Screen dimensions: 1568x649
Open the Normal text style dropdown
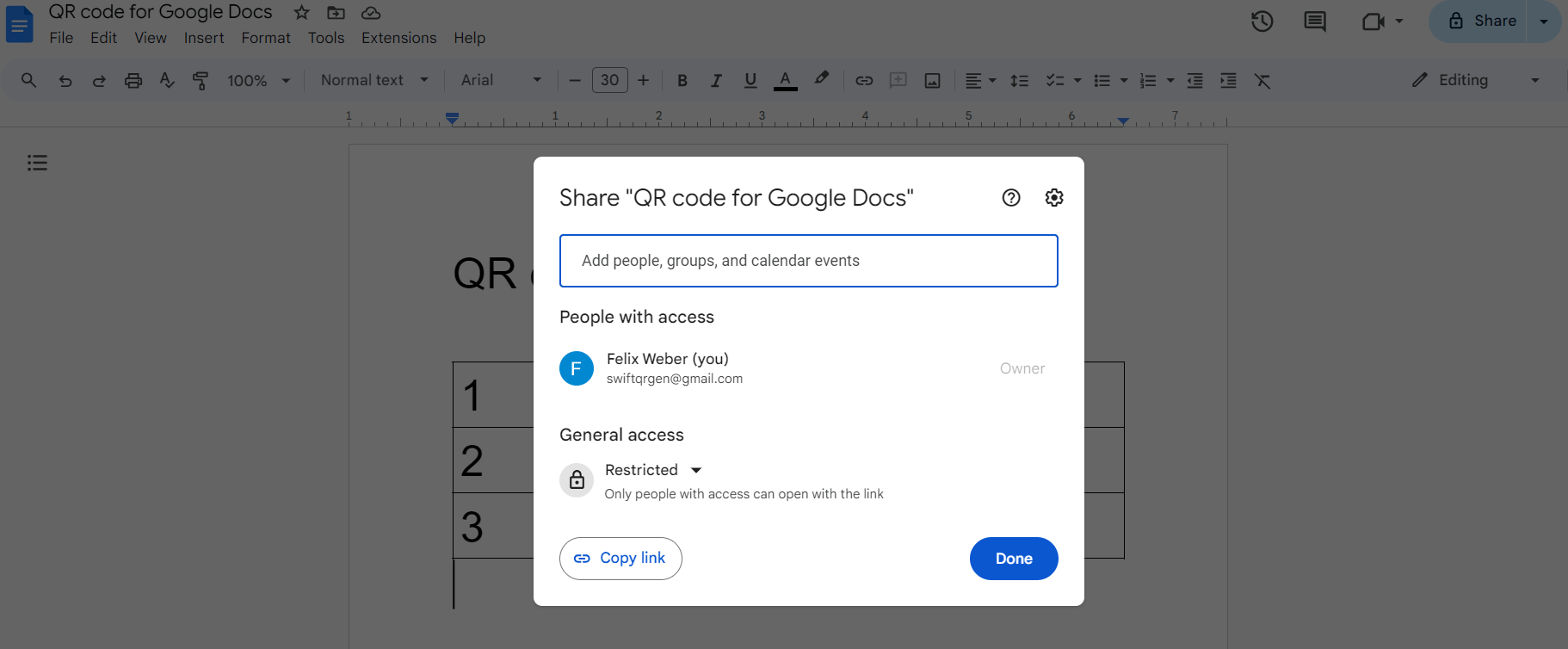374,80
